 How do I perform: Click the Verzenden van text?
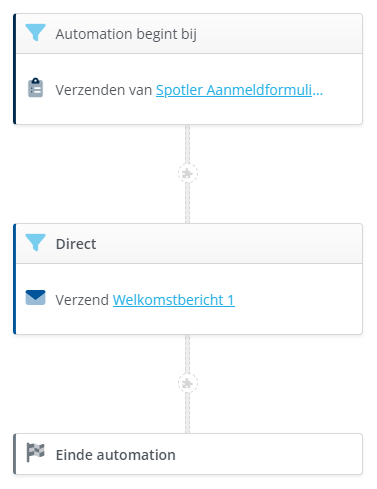point(104,90)
